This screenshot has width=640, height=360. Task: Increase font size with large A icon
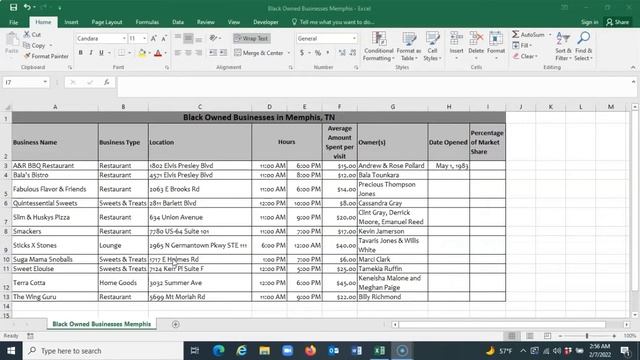click(x=153, y=38)
